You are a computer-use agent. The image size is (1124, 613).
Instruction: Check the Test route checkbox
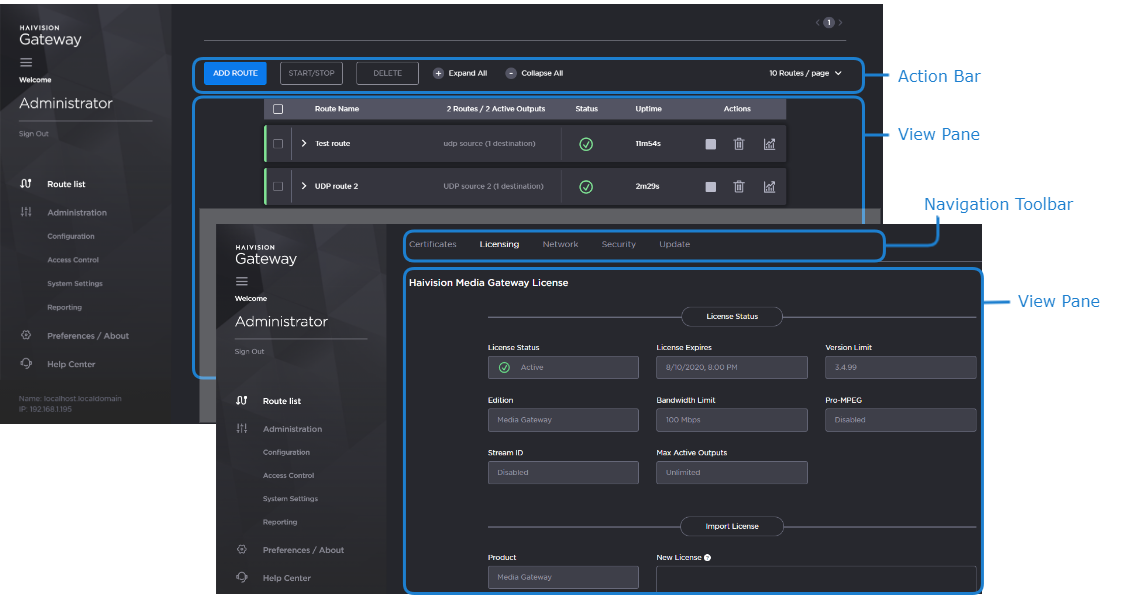coord(278,144)
